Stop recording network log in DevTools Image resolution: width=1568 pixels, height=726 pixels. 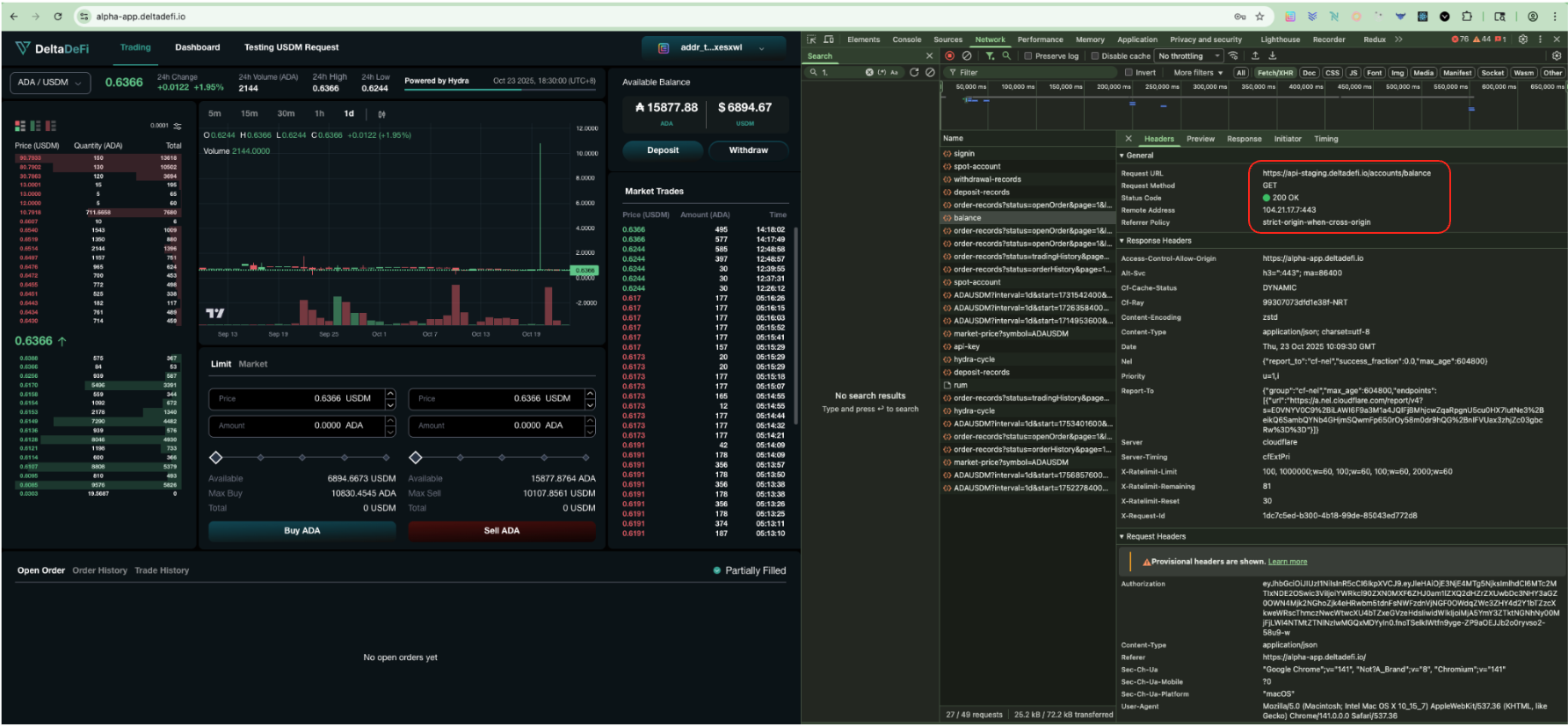click(949, 55)
